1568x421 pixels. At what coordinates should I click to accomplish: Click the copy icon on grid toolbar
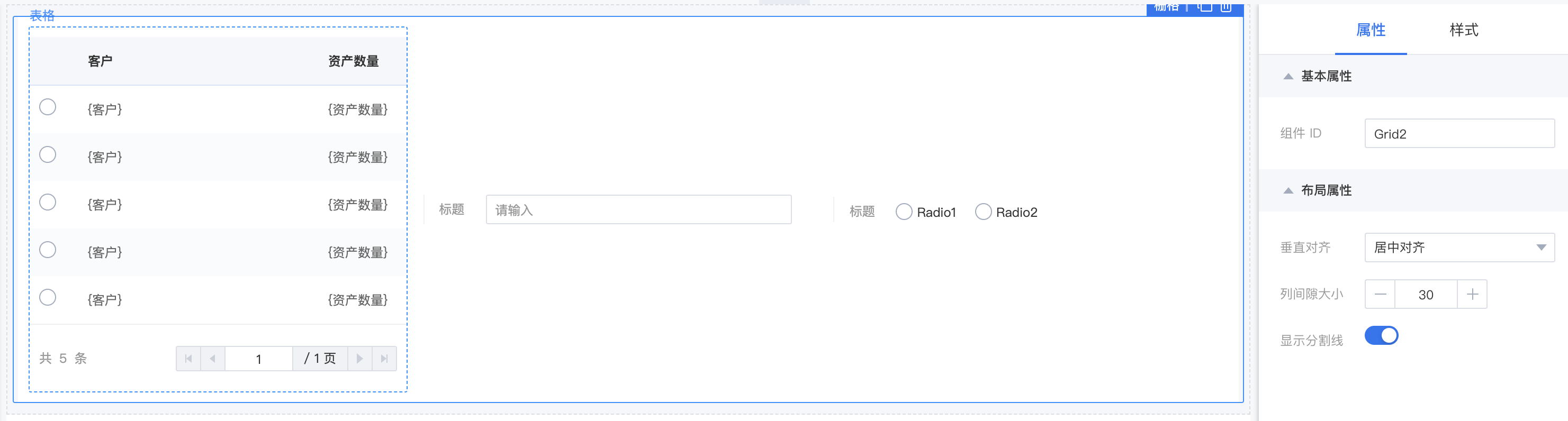tap(1205, 7)
